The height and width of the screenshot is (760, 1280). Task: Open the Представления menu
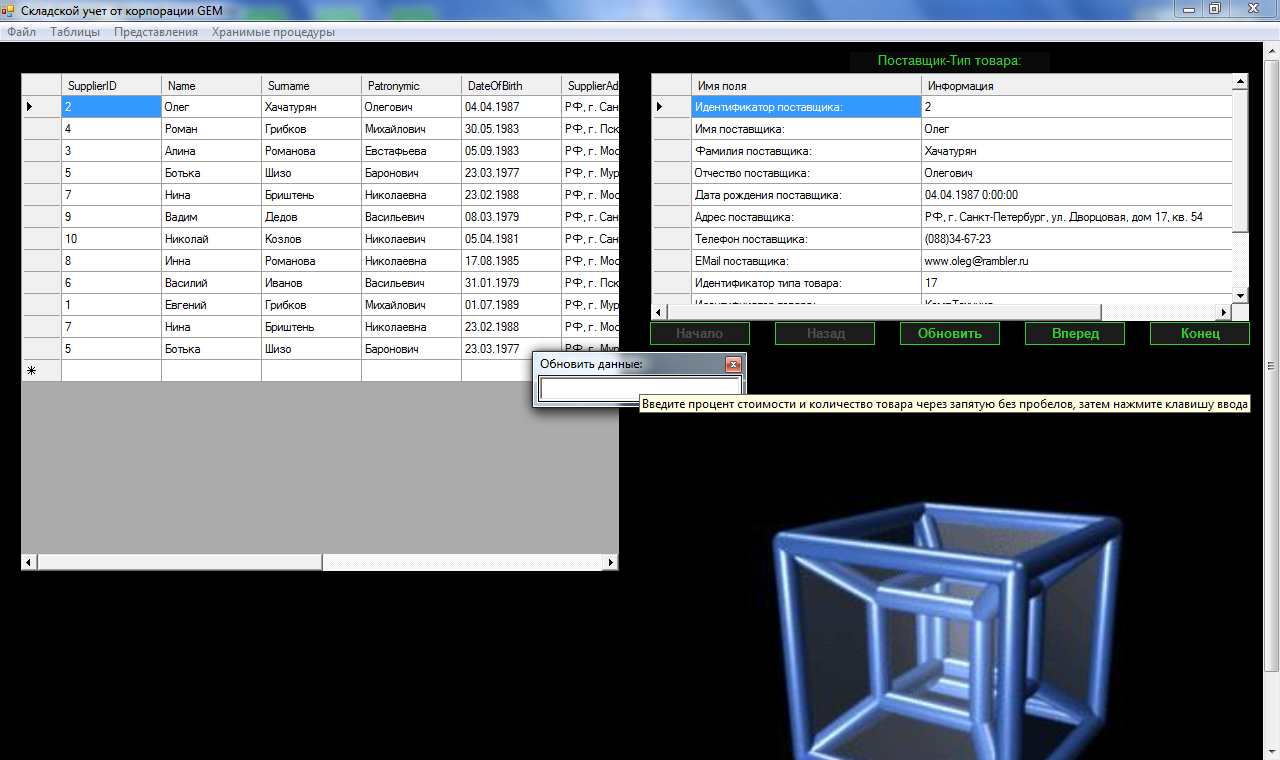[156, 32]
